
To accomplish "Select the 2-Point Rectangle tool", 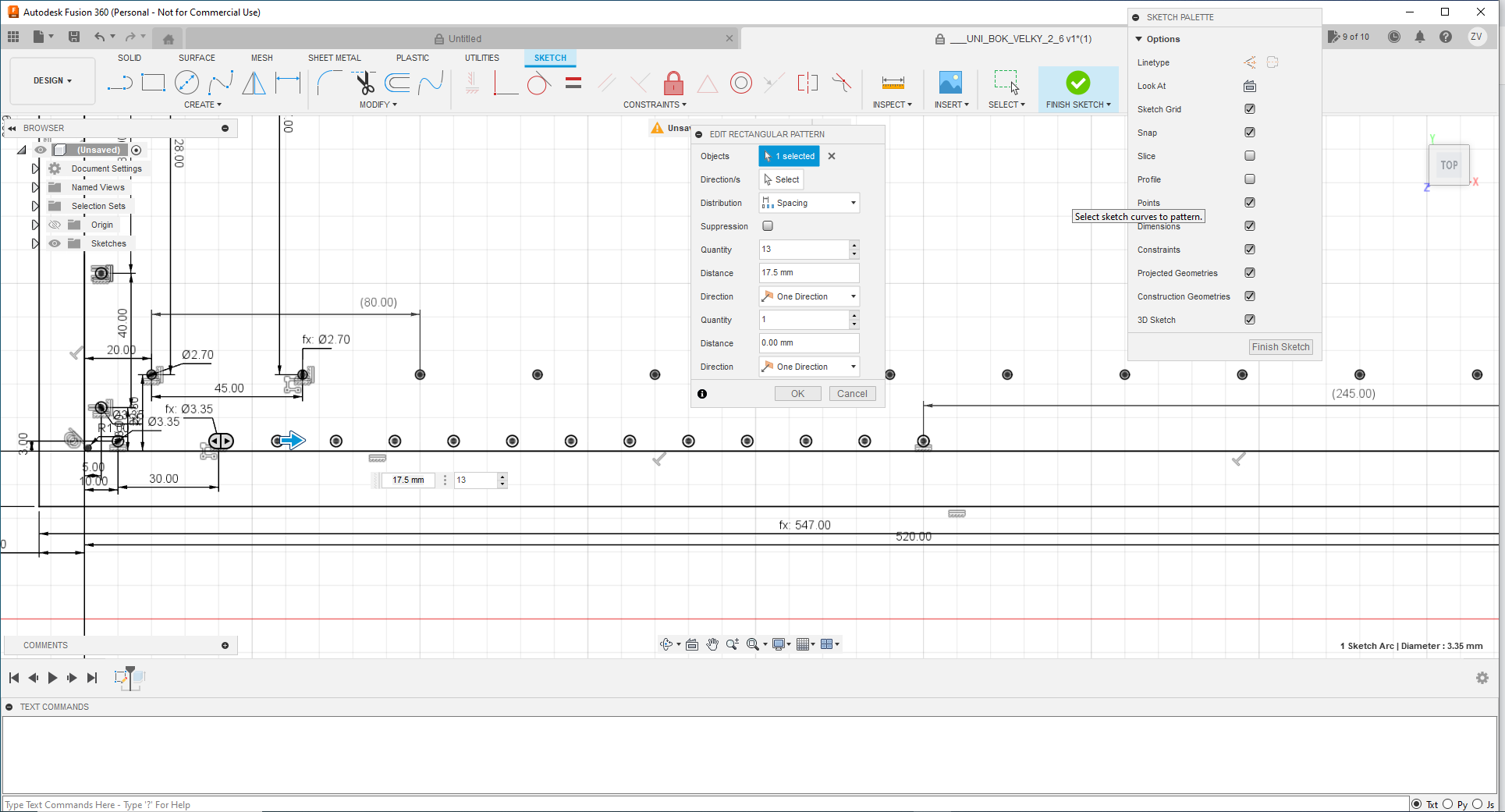I will [x=153, y=83].
